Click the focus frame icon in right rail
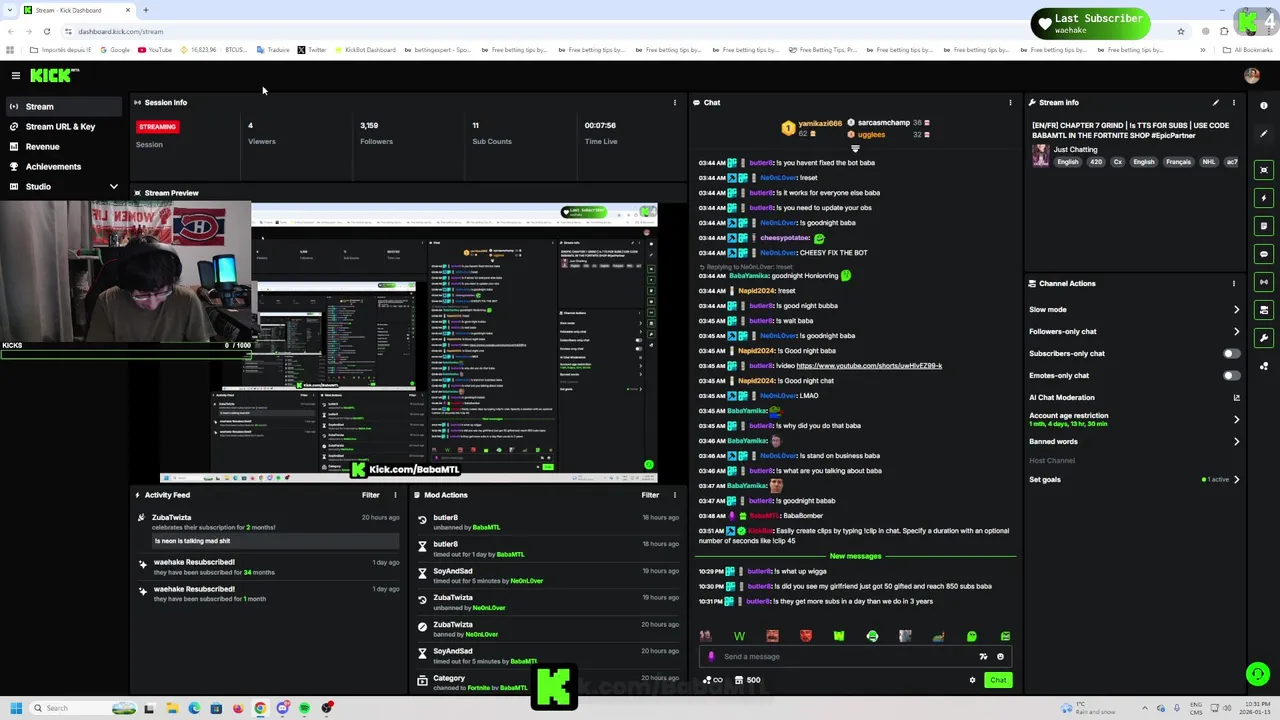1280x720 pixels. (1264, 169)
